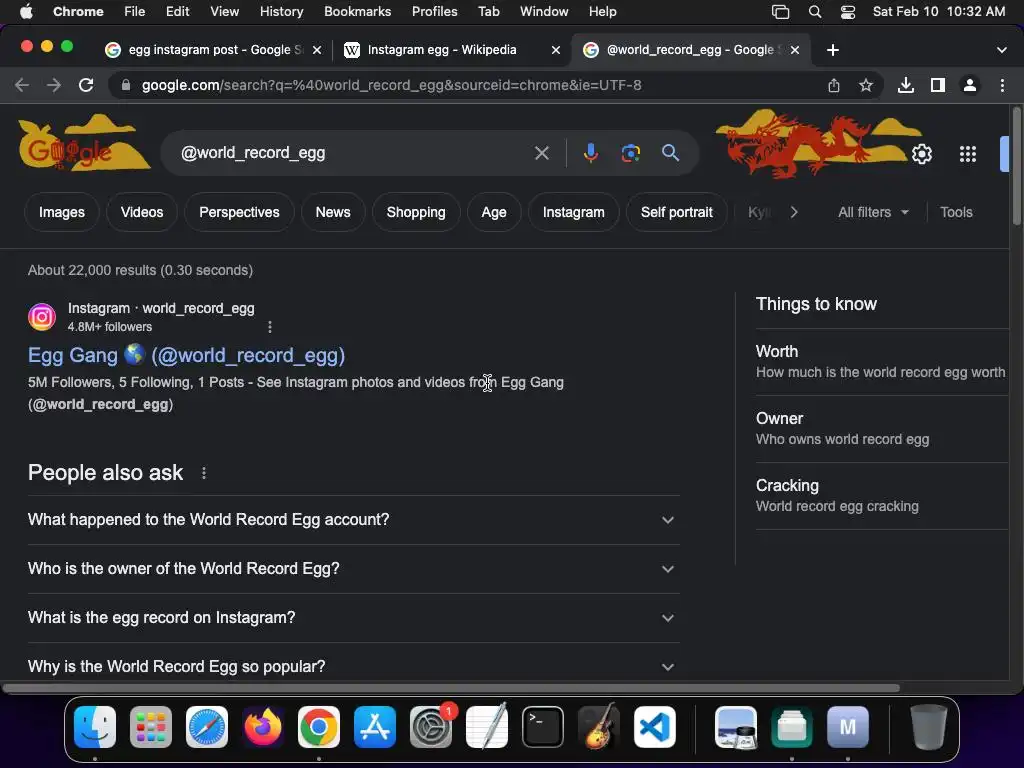Open the Worth topic under Things to know

[882, 362]
